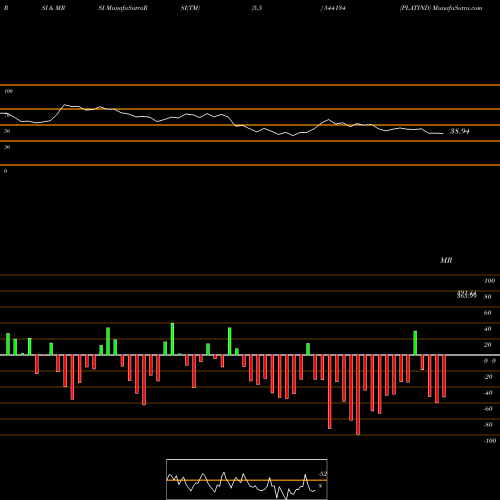The width and height of the screenshot is (500, 500).
Task: Click the 100 label on the MR axis
Action: point(489,281)
